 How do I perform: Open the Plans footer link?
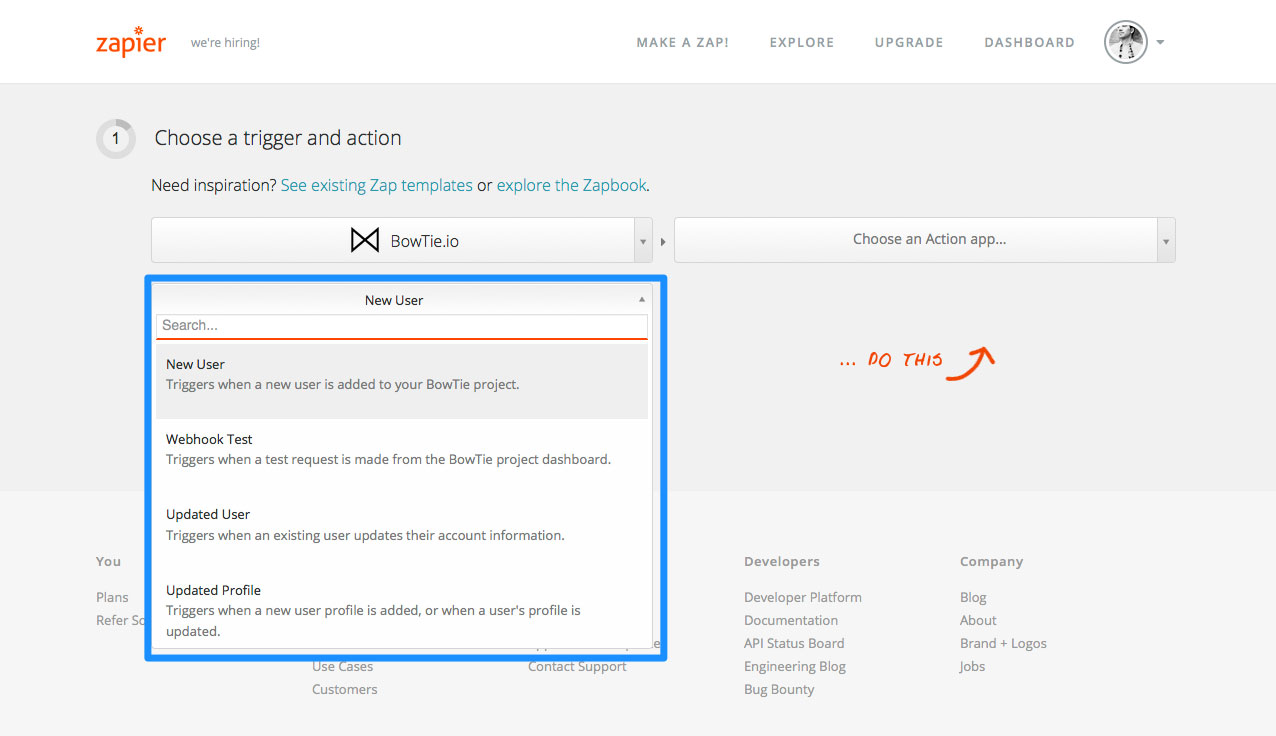pos(112,597)
